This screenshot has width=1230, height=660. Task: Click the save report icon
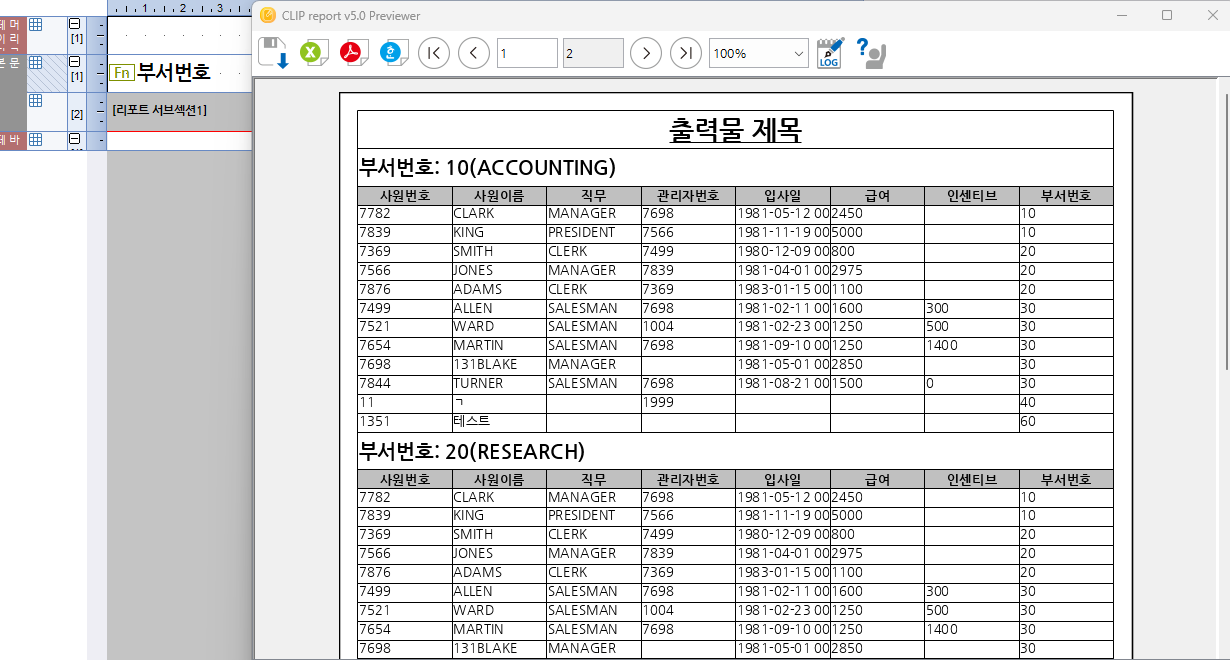(x=273, y=53)
